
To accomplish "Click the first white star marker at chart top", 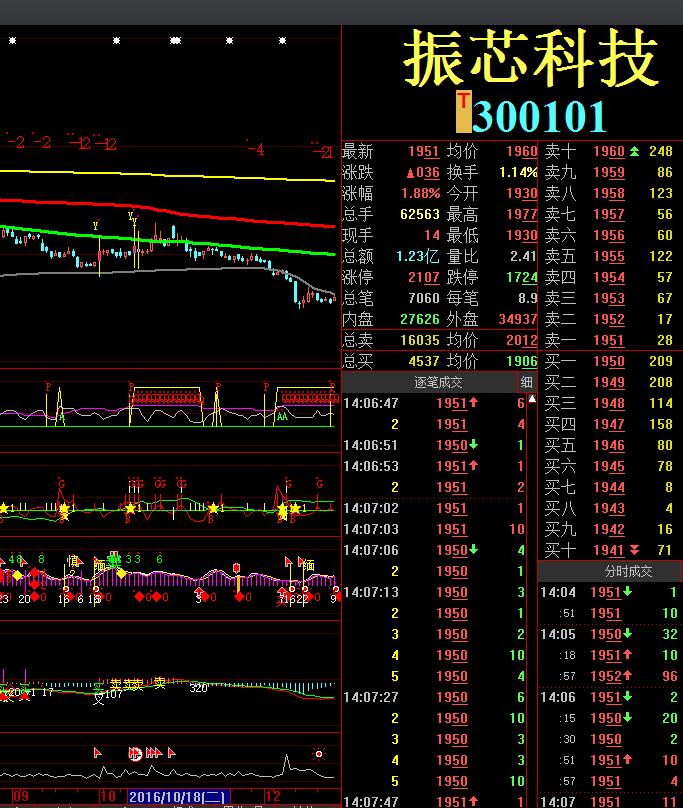I will (x=12, y=40).
